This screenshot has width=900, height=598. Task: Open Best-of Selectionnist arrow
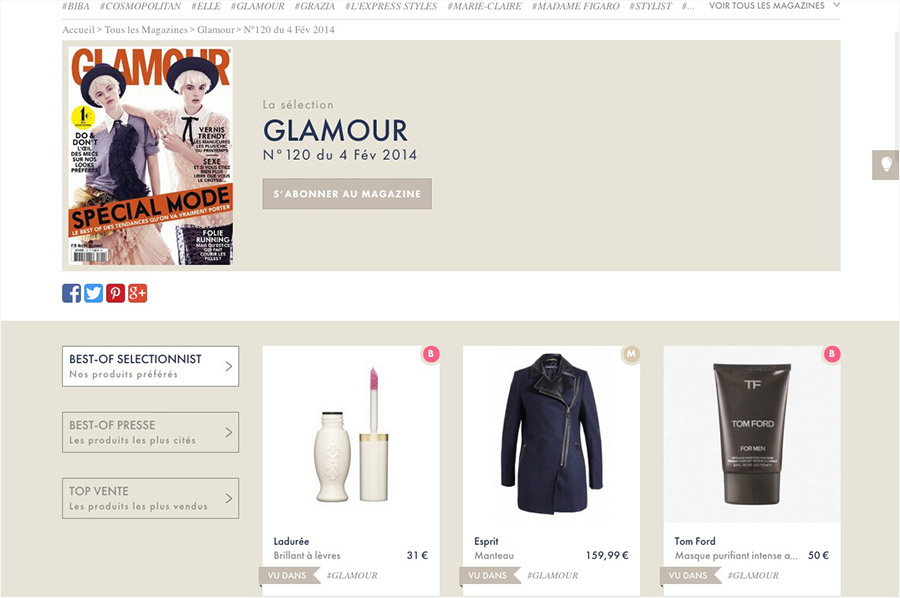tap(228, 366)
